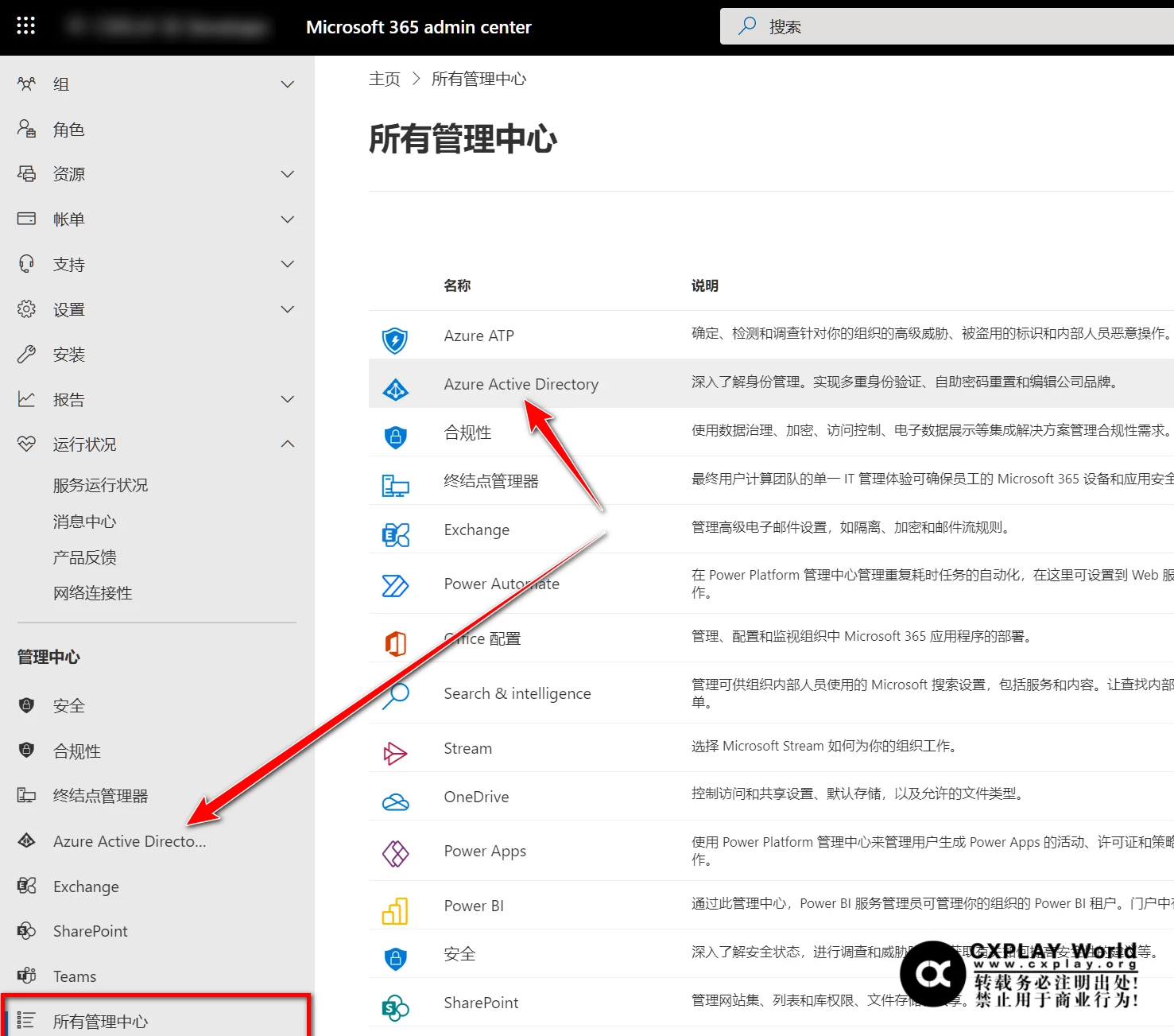Screen dimensions: 1174x1036
Task: Click the 终结点管理器 icon in sidebar
Action: click(x=26, y=795)
